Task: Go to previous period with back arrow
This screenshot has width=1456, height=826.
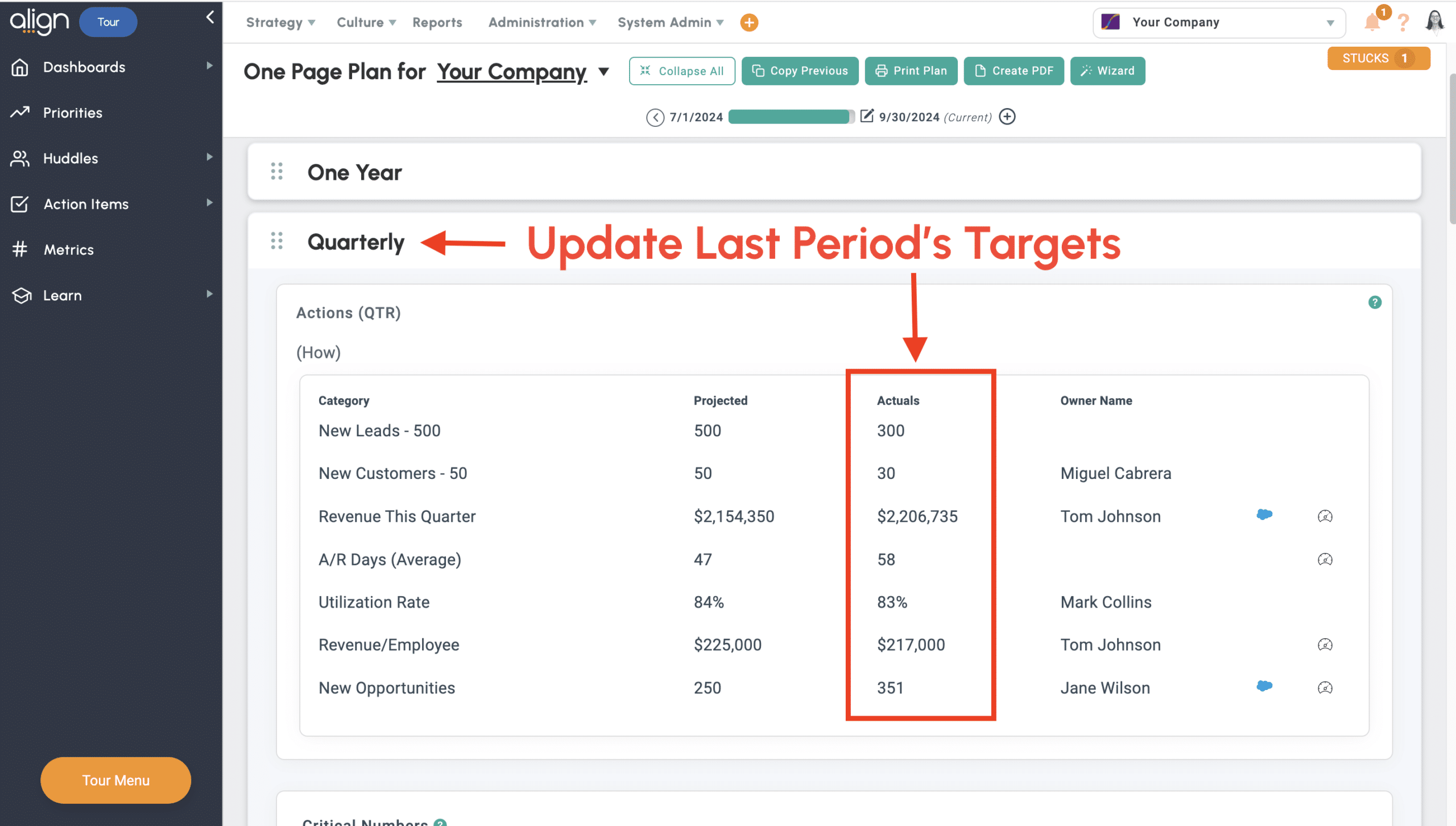Action: [x=655, y=117]
